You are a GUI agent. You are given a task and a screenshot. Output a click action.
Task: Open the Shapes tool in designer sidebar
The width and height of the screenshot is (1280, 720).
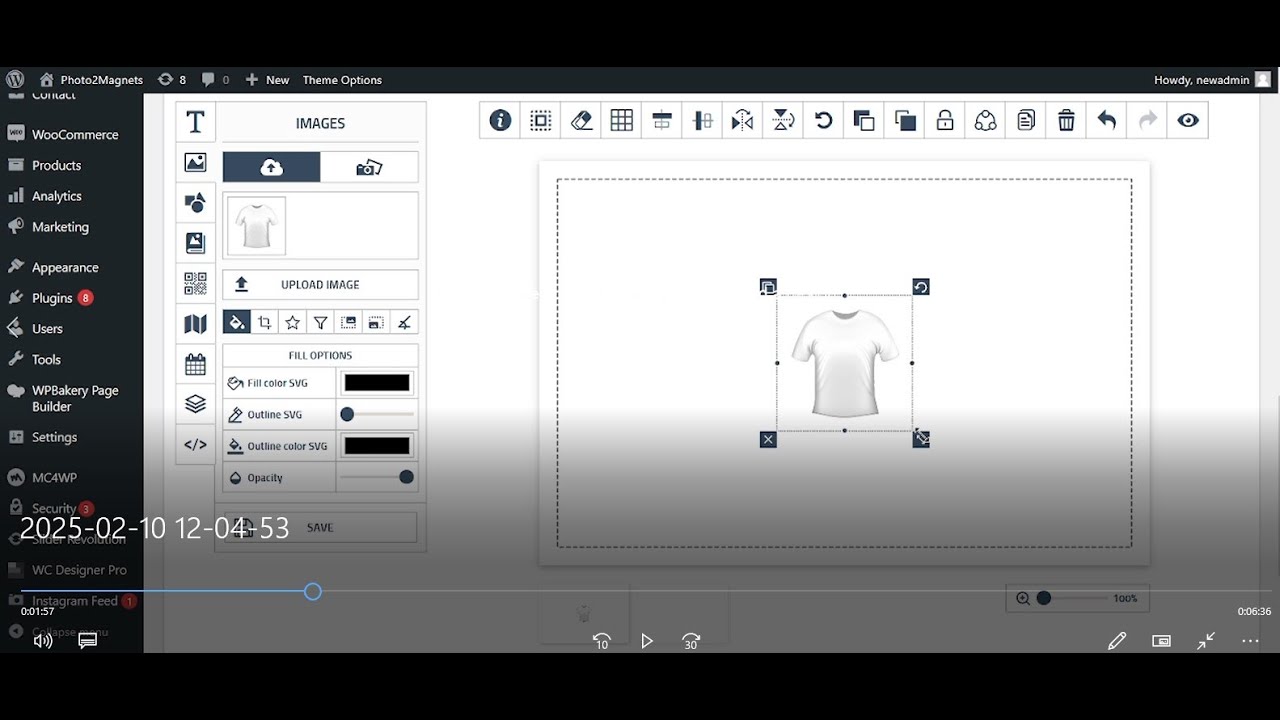tap(195, 202)
